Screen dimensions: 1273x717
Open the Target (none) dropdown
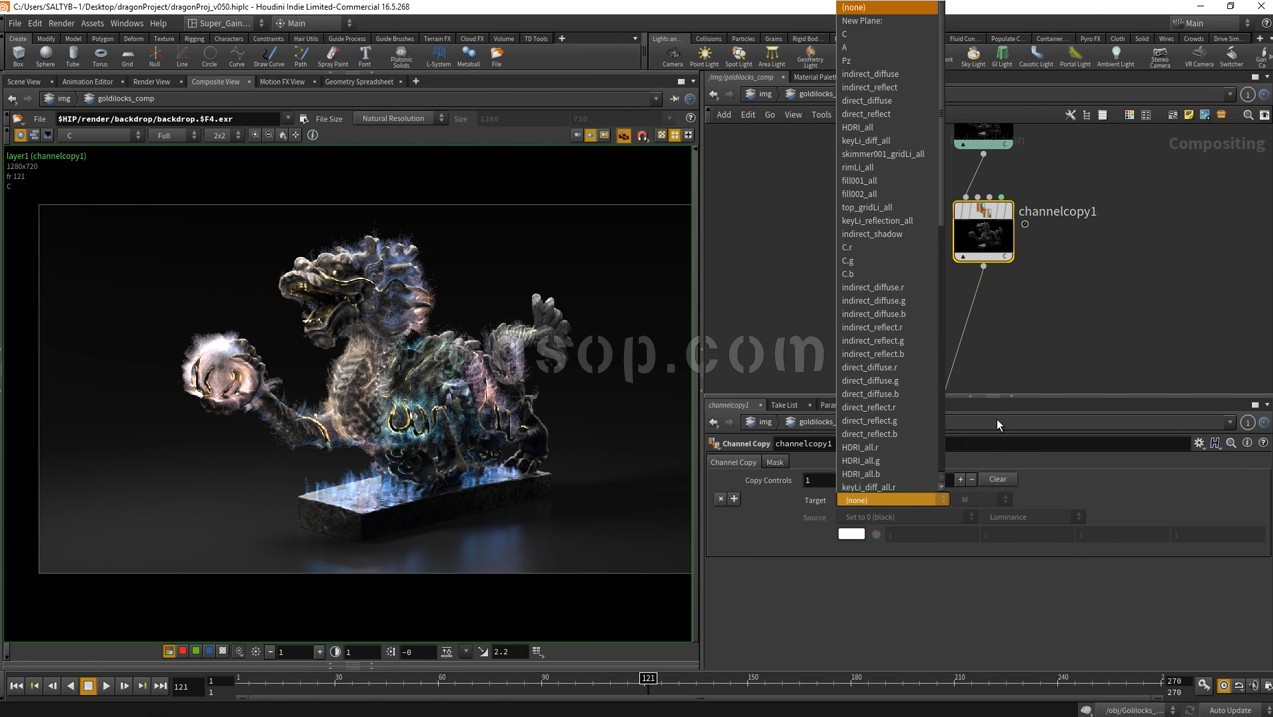coord(892,499)
